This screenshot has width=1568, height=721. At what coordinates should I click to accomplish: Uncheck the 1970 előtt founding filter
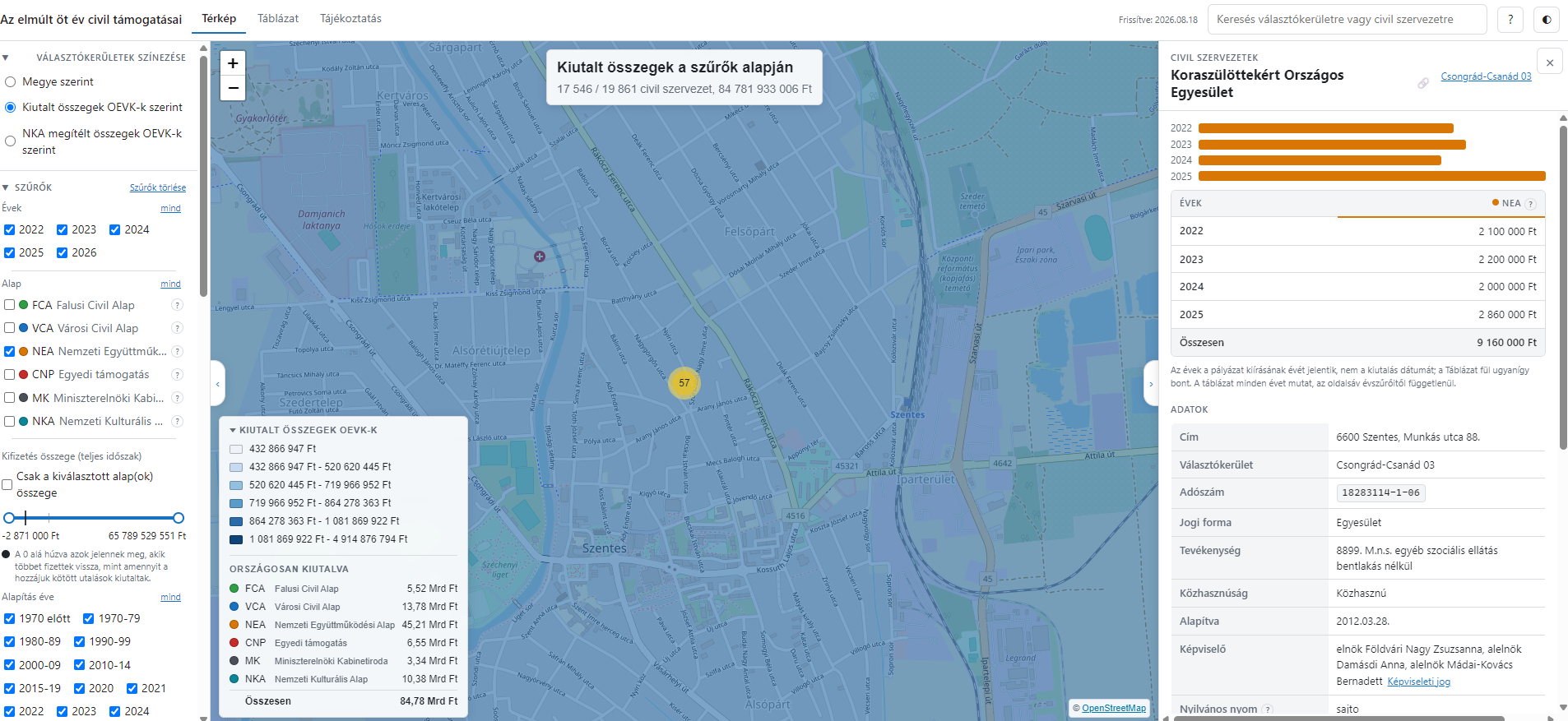(x=10, y=618)
